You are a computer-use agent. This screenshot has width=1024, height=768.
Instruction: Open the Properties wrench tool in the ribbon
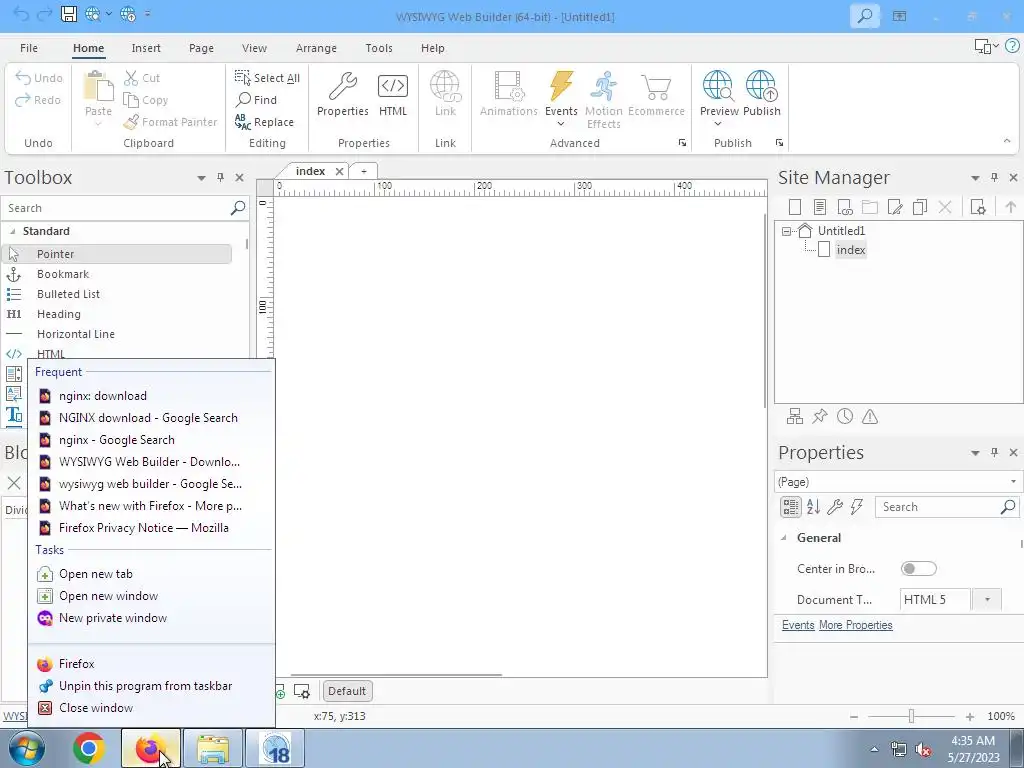click(342, 95)
